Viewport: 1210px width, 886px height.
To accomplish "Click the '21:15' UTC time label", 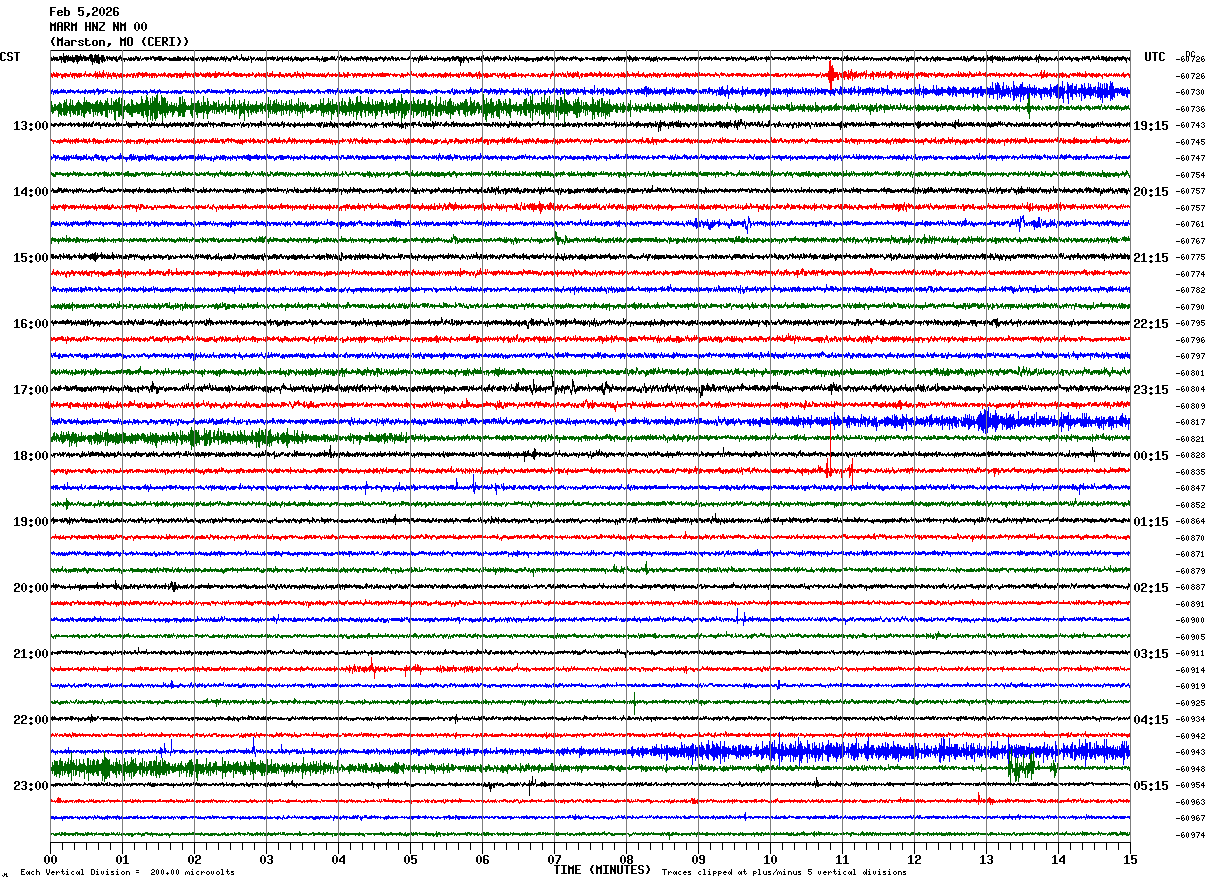I will click(1151, 258).
